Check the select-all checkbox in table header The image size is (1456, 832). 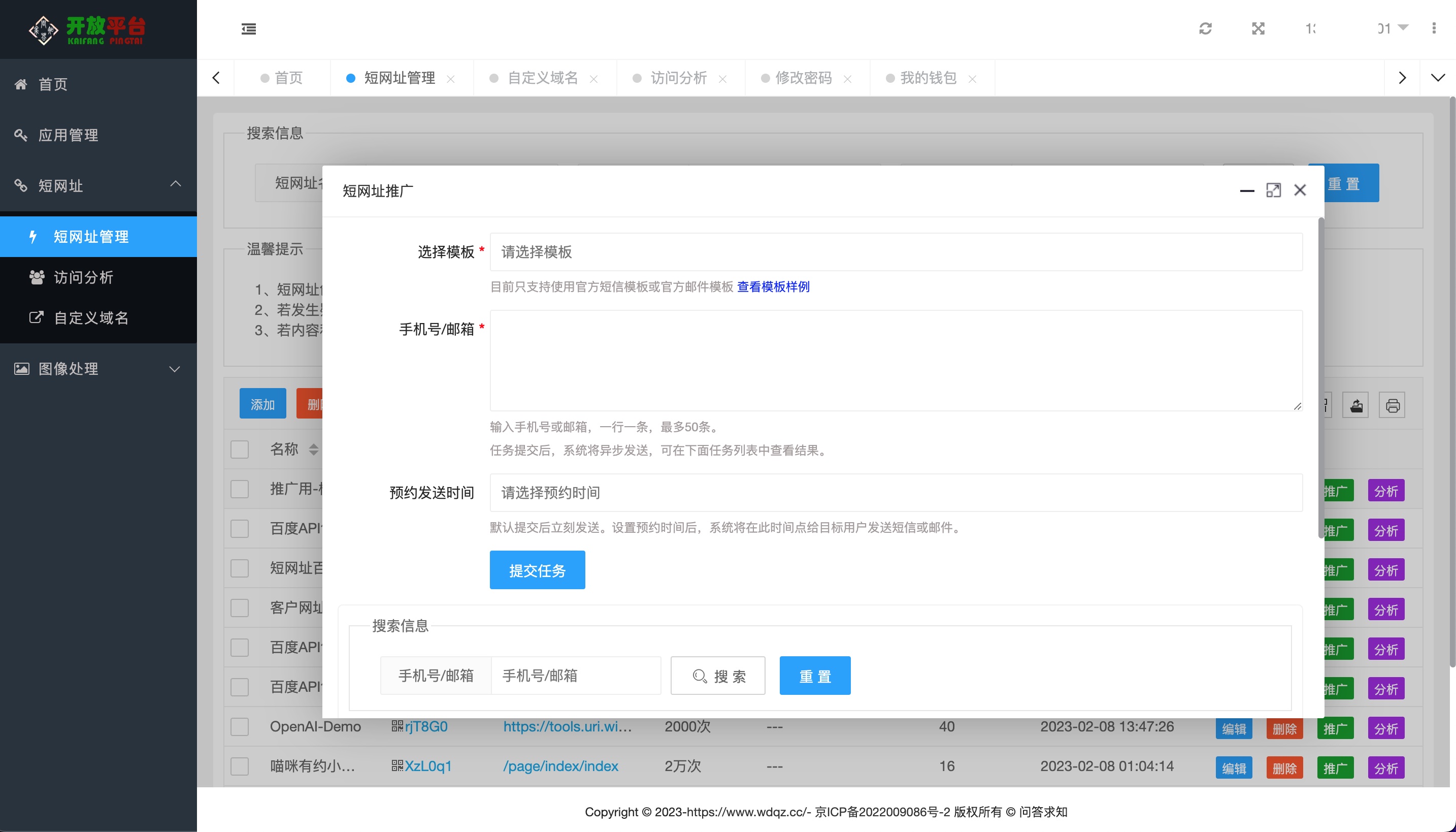[x=239, y=449]
